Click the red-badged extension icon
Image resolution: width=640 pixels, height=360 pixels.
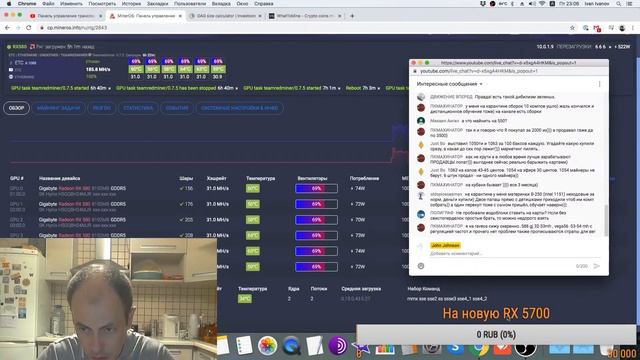[x=597, y=28]
